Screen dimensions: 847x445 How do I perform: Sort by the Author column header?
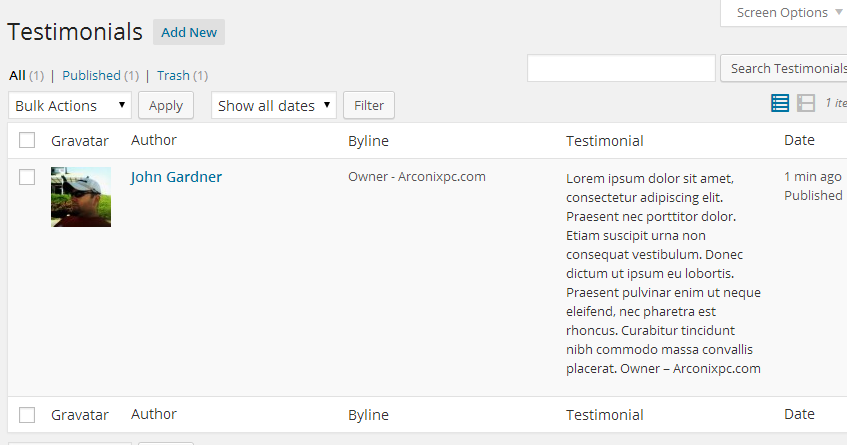point(154,140)
